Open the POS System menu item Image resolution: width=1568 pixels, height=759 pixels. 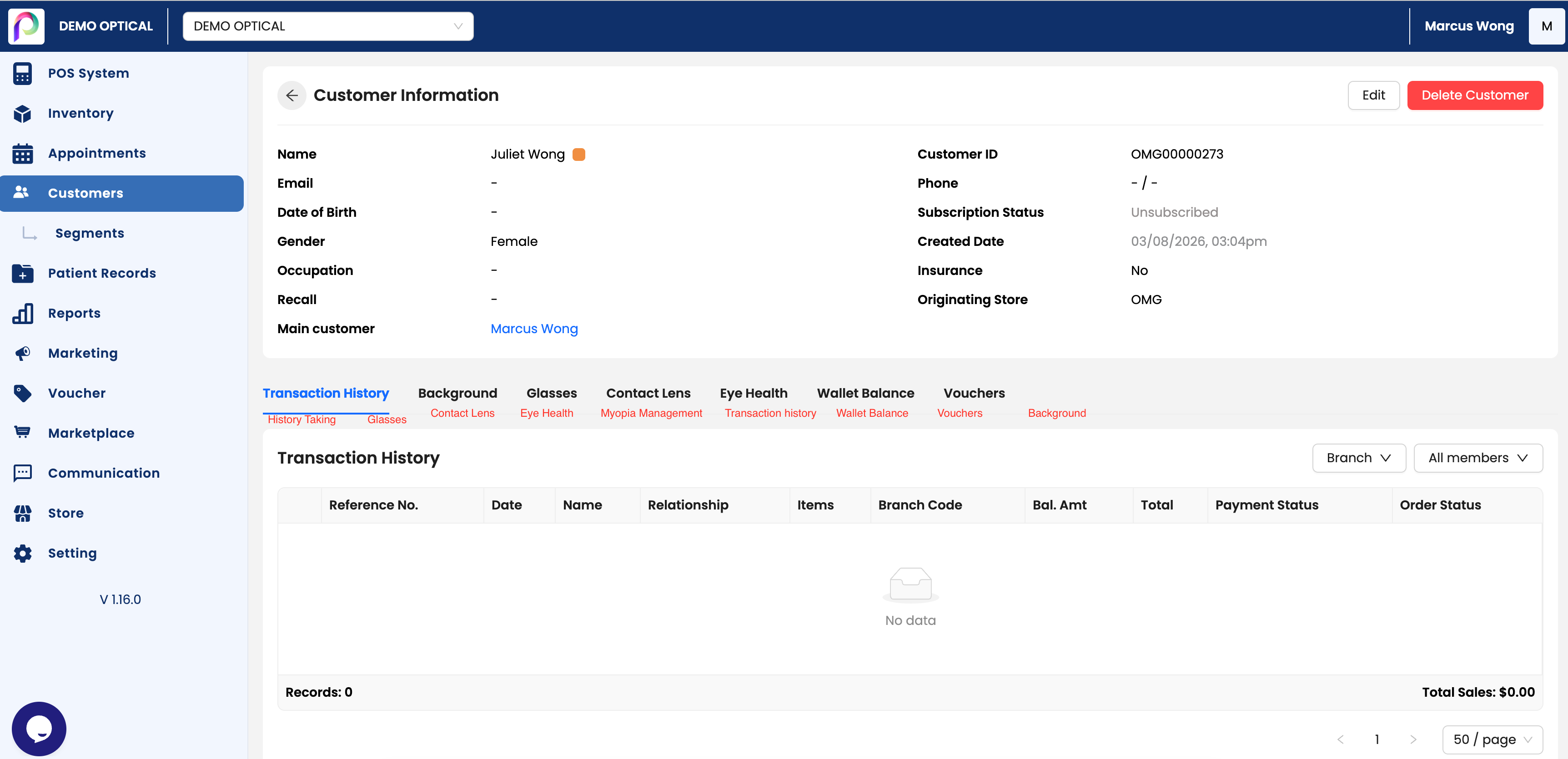(x=122, y=74)
